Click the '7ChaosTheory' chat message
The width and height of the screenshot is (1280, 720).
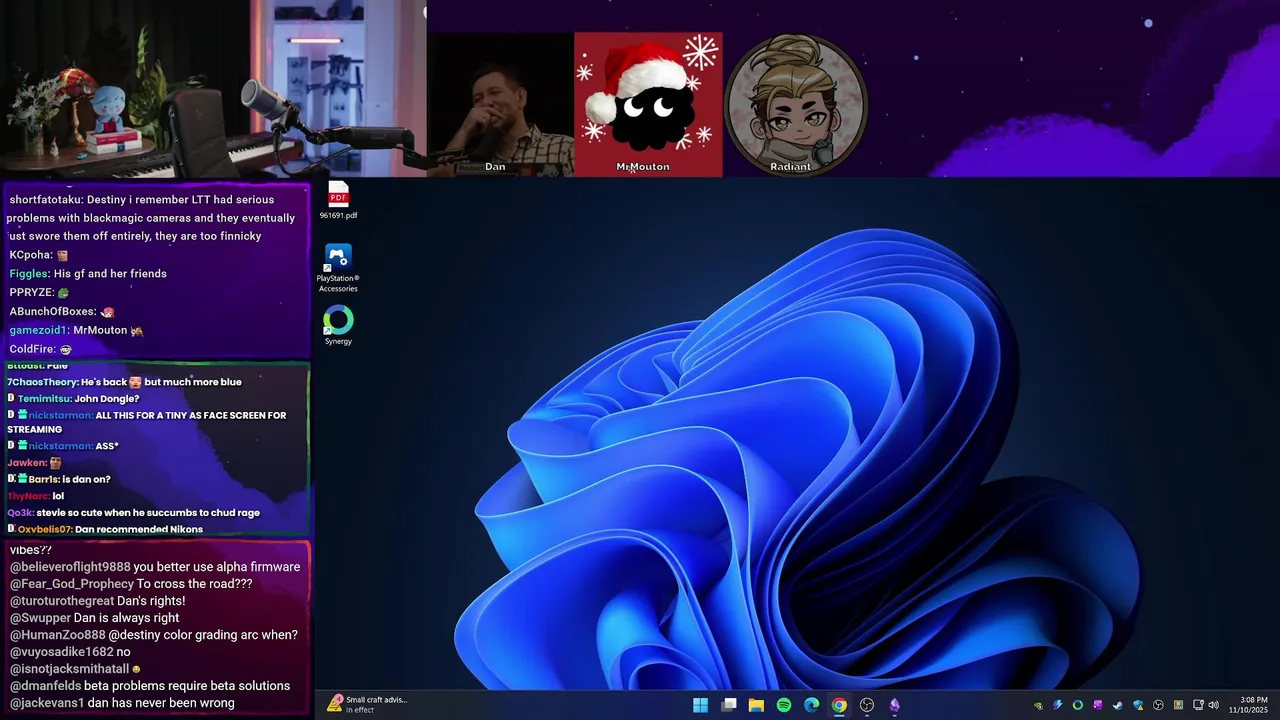pyautogui.click(x=124, y=382)
